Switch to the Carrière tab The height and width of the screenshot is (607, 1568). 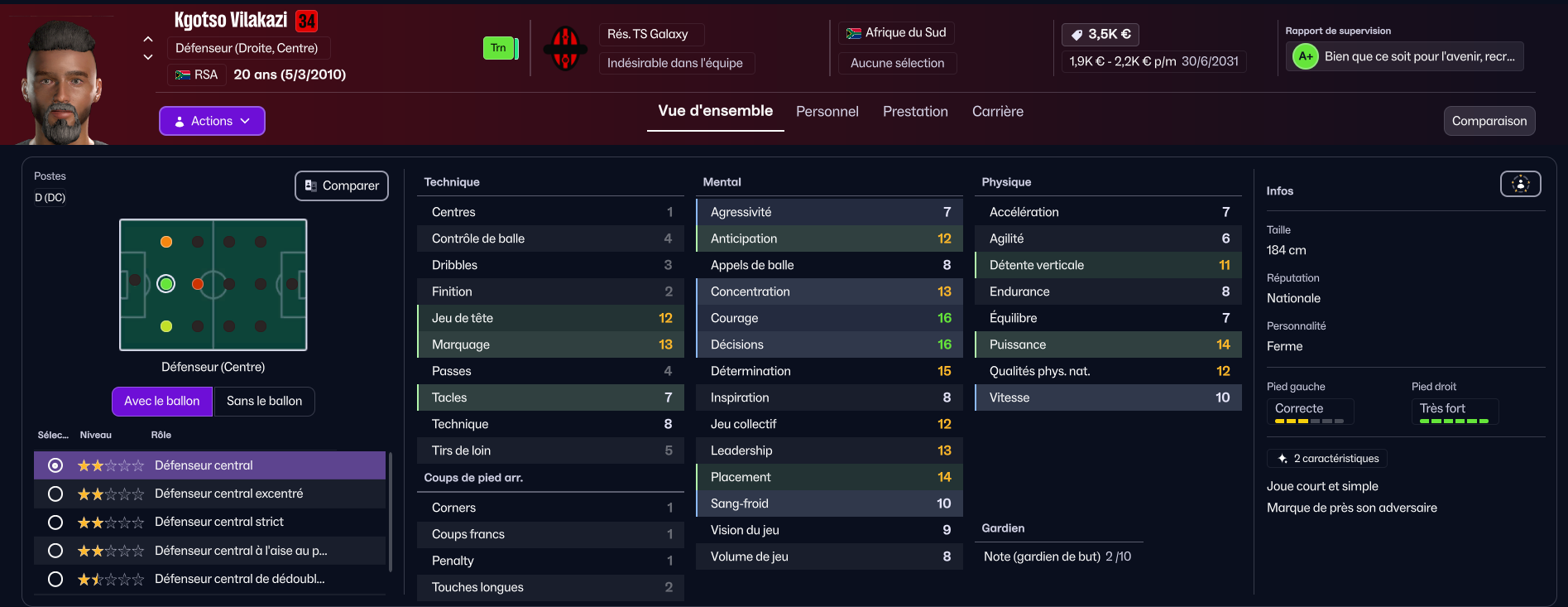[x=997, y=112]
